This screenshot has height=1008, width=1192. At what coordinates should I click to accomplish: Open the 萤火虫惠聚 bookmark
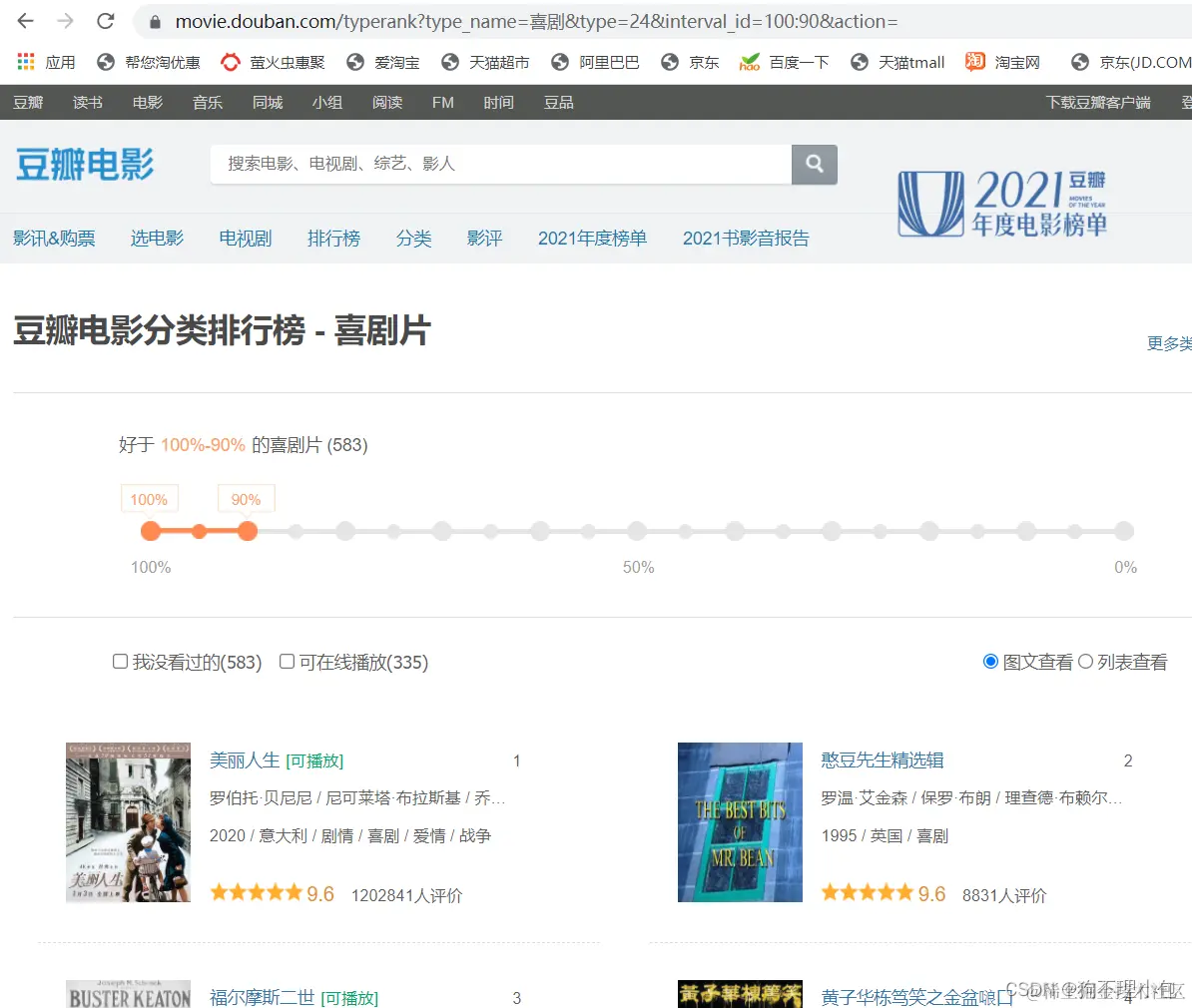pyautogui.click(x=273, y=62)
